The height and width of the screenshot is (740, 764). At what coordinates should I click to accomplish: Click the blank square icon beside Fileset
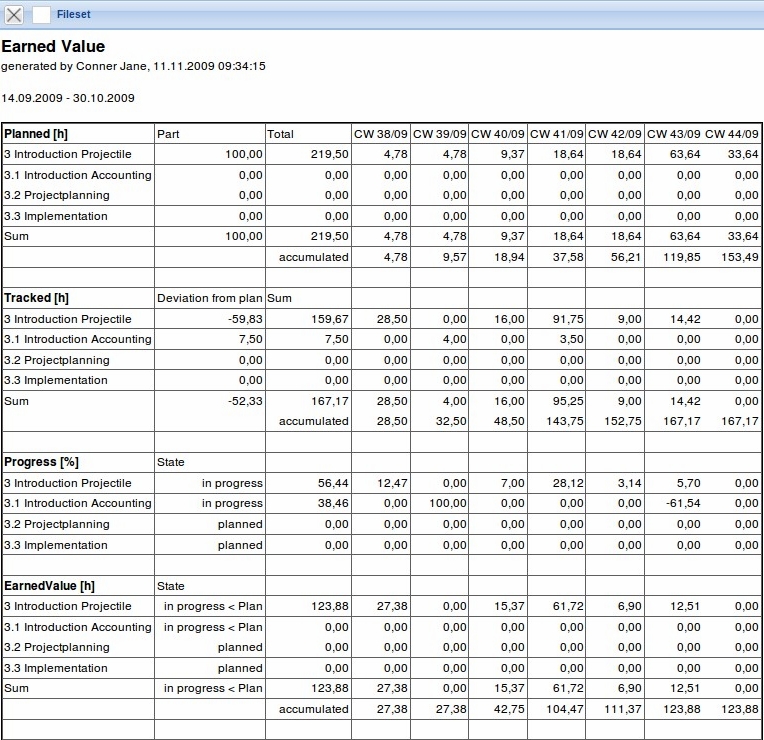point(41,15)
